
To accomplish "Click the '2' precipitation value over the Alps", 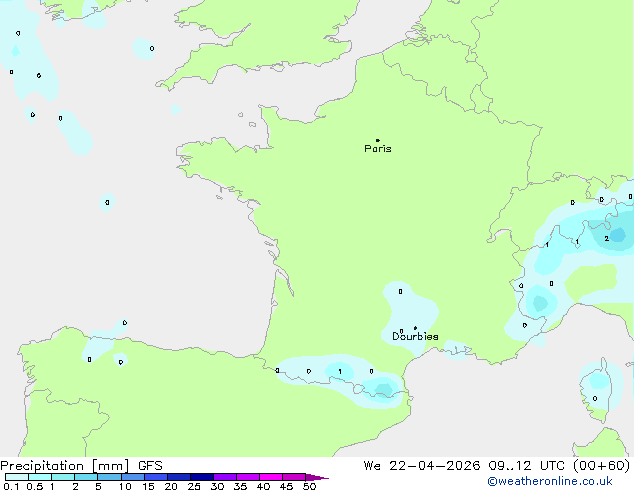I will pyautogui.click(x=607, y=239).
